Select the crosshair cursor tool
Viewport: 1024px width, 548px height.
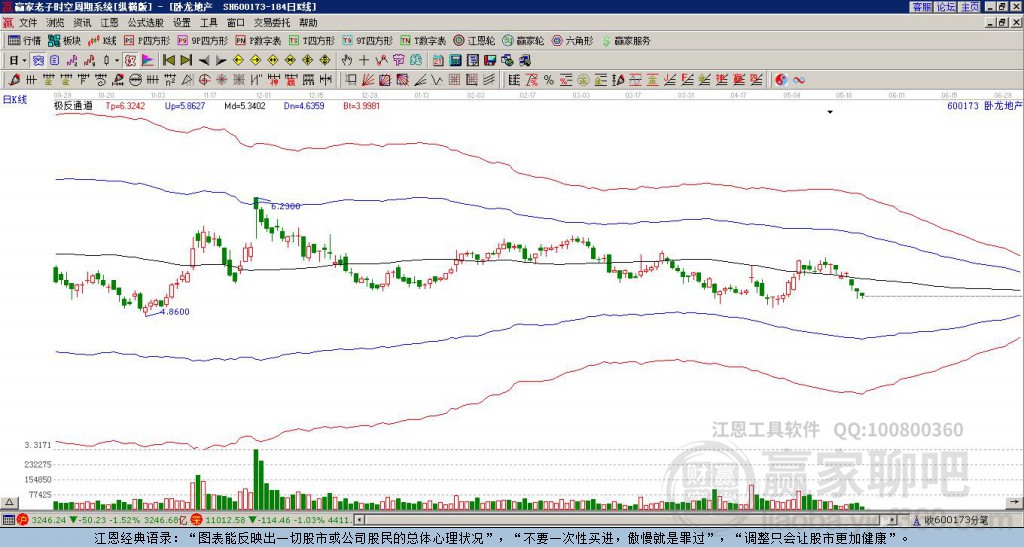coord(364,60)
